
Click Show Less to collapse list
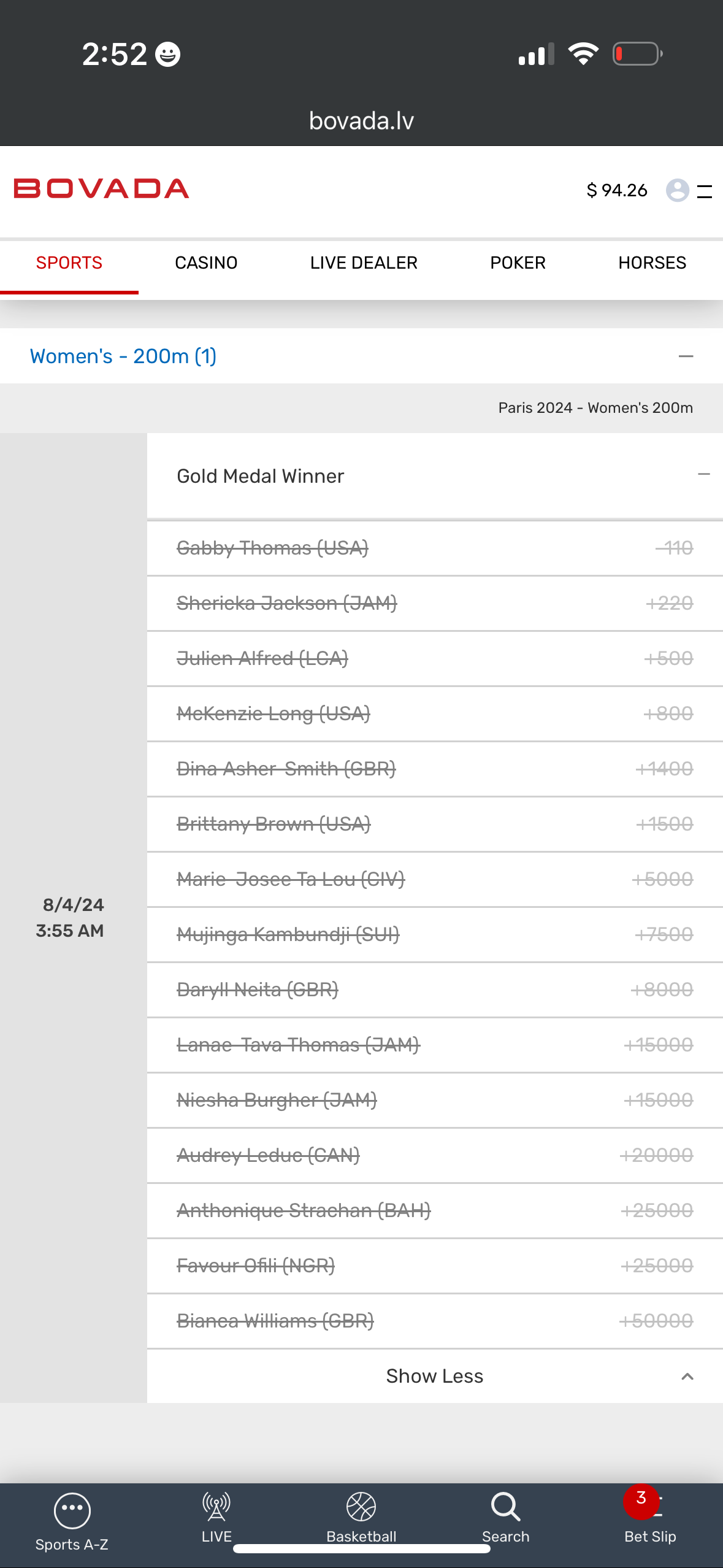pos(434,1376)
